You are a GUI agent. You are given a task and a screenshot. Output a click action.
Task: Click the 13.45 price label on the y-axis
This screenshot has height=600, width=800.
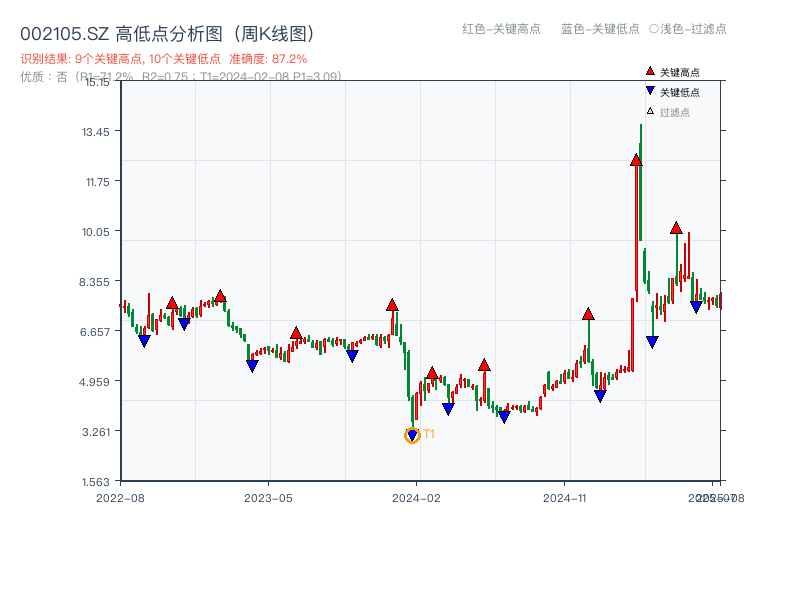tap(102, 131)
